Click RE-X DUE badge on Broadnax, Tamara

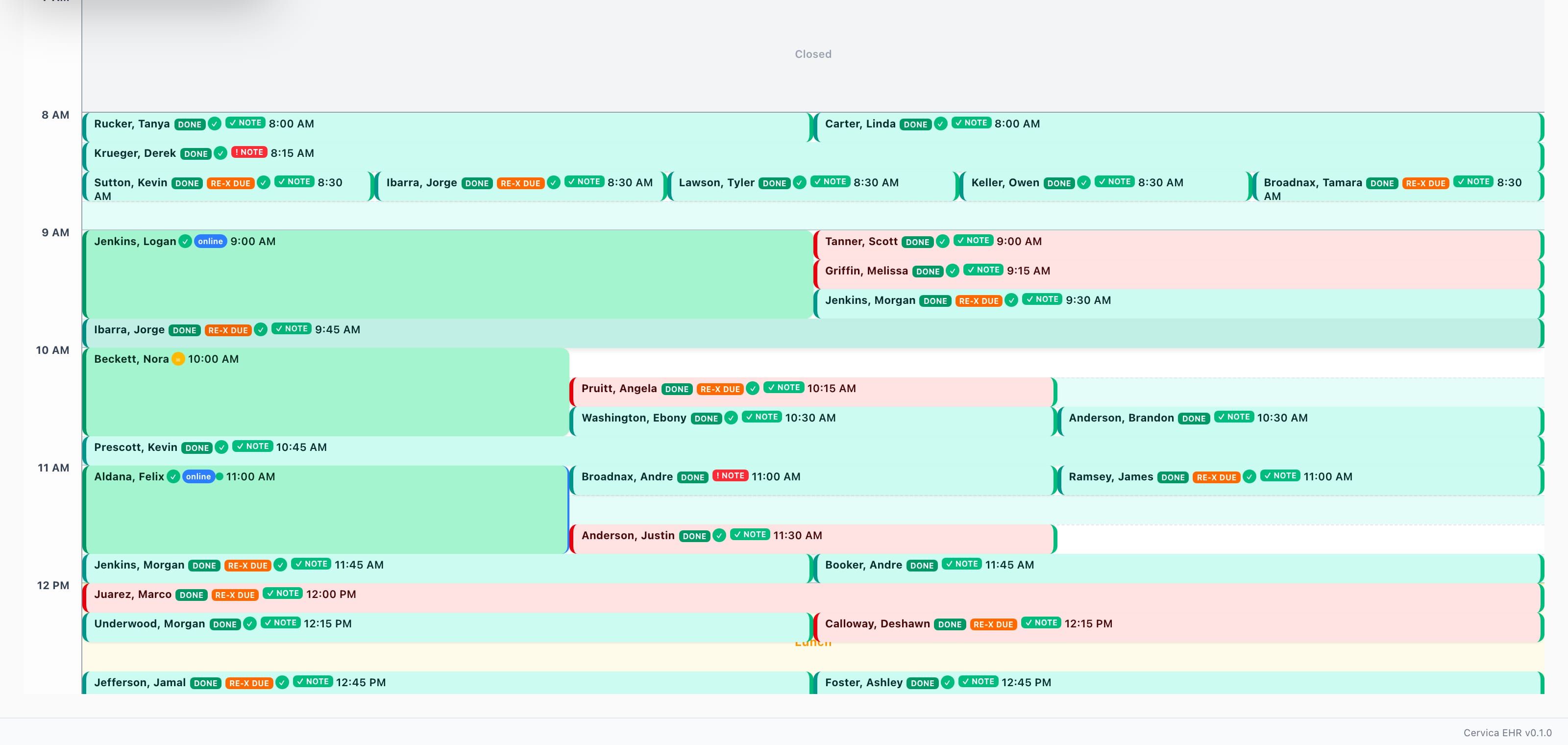(1425, 183)
